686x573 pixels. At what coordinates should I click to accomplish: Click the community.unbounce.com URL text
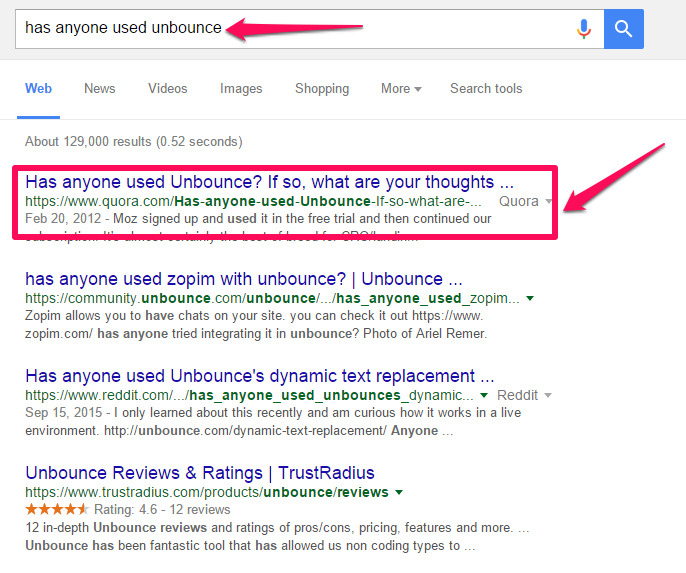tap(272, 299)
